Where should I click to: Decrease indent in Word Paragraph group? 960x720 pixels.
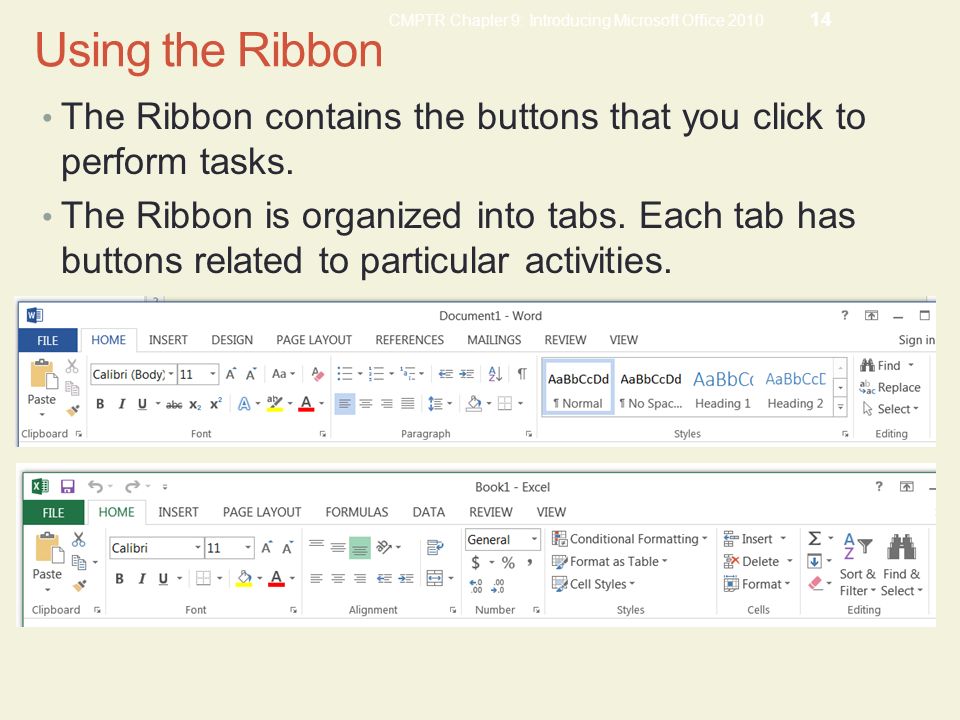click(446, 373)
